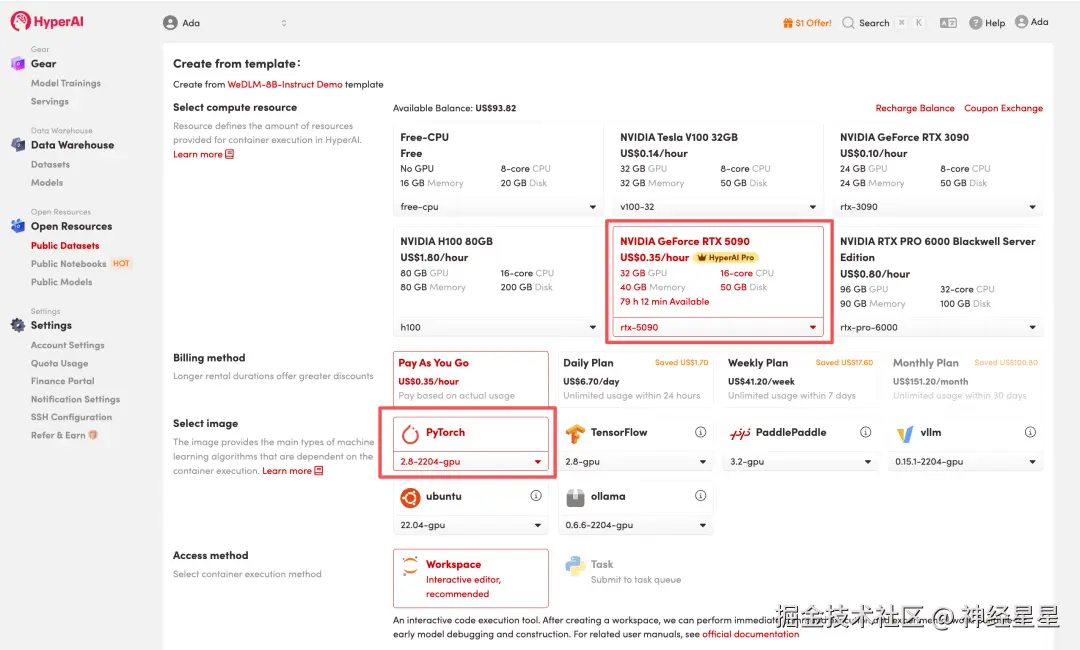This screenshot has width=1080, height=650.
Task: Open the official documentation link
Action: click(751, 634)
